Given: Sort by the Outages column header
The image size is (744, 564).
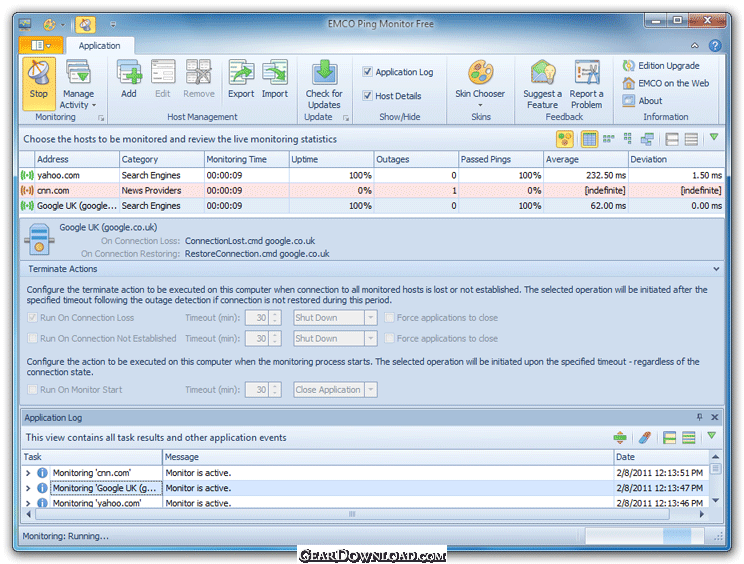Looking at the screenshot, I should [x=416, y=159].
